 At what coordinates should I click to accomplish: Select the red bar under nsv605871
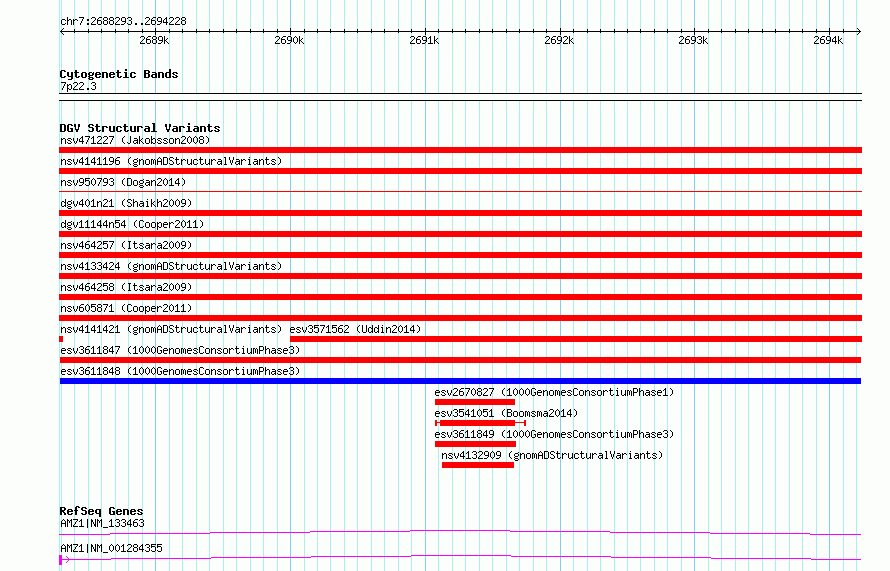[x=460, y=318]
